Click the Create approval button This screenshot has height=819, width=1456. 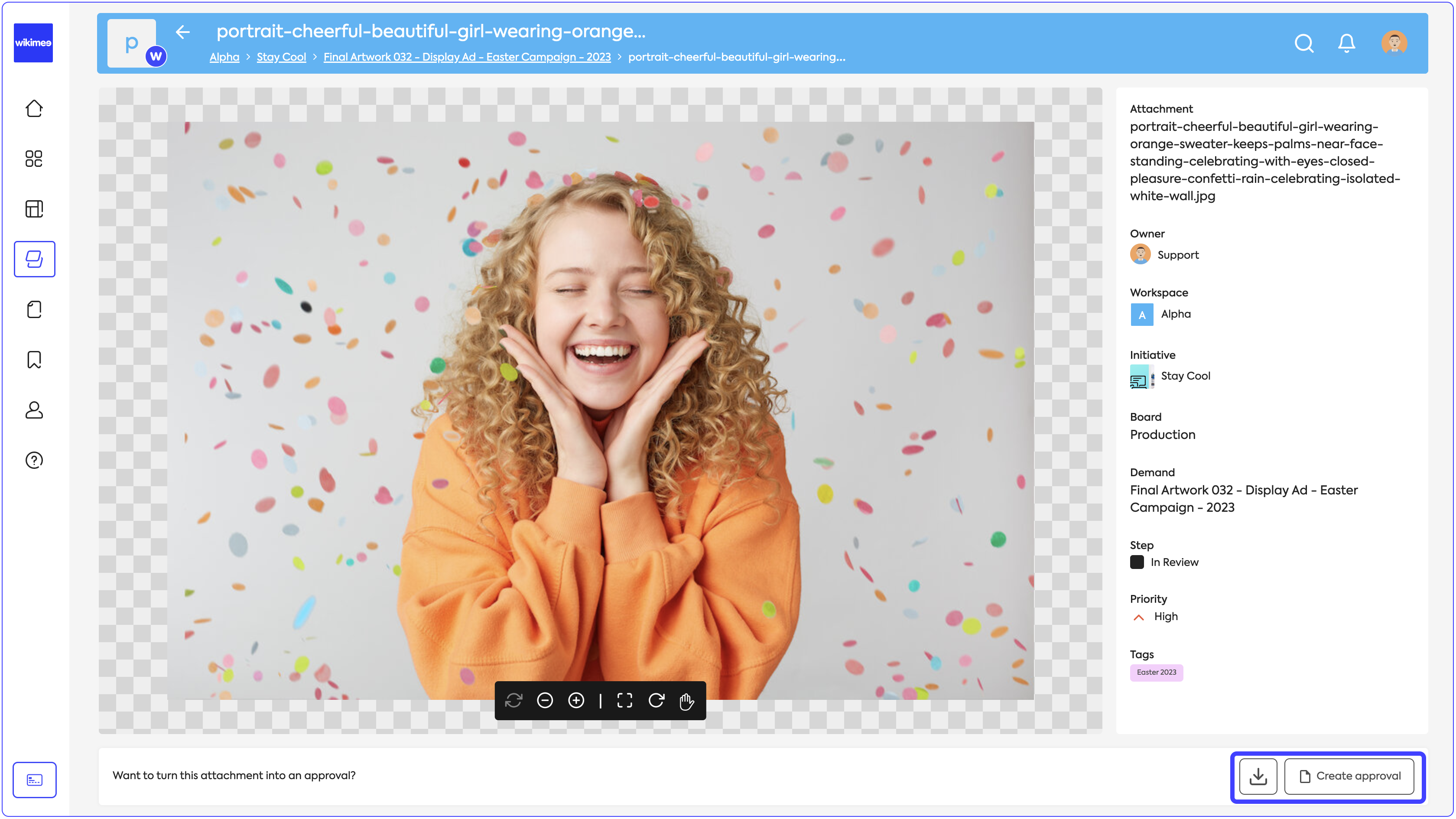pos(1349,776)
